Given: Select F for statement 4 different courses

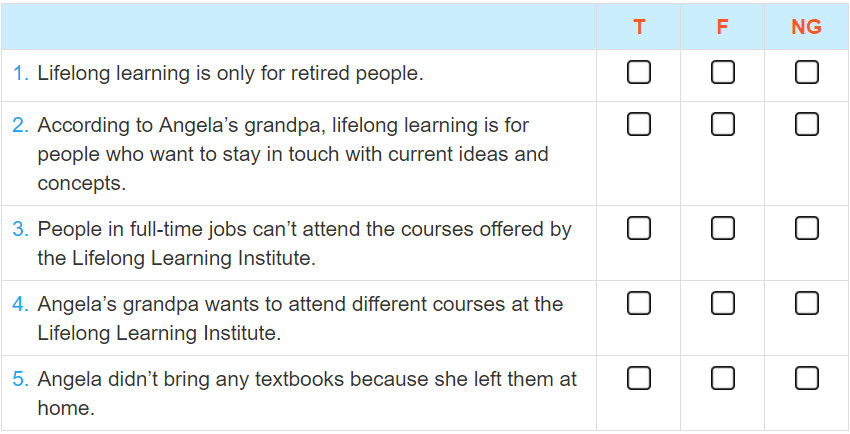Looking at the screenshot, I should click(x=723, y=303).
